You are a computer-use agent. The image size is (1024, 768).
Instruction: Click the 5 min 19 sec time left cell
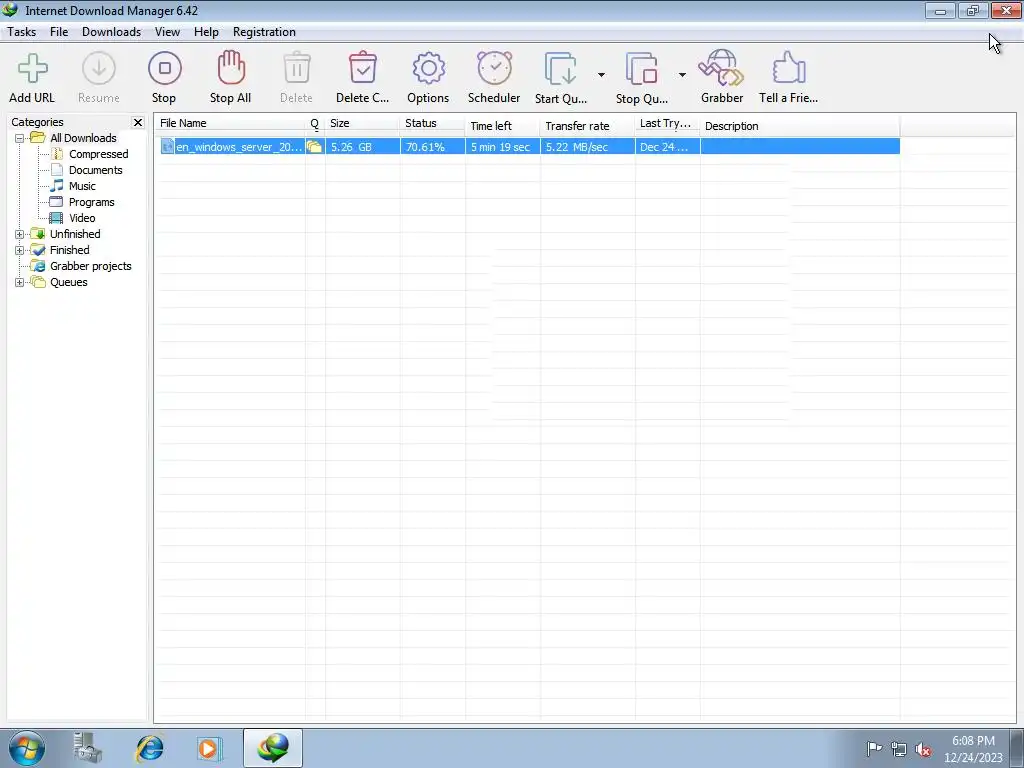tap(501, 147)
